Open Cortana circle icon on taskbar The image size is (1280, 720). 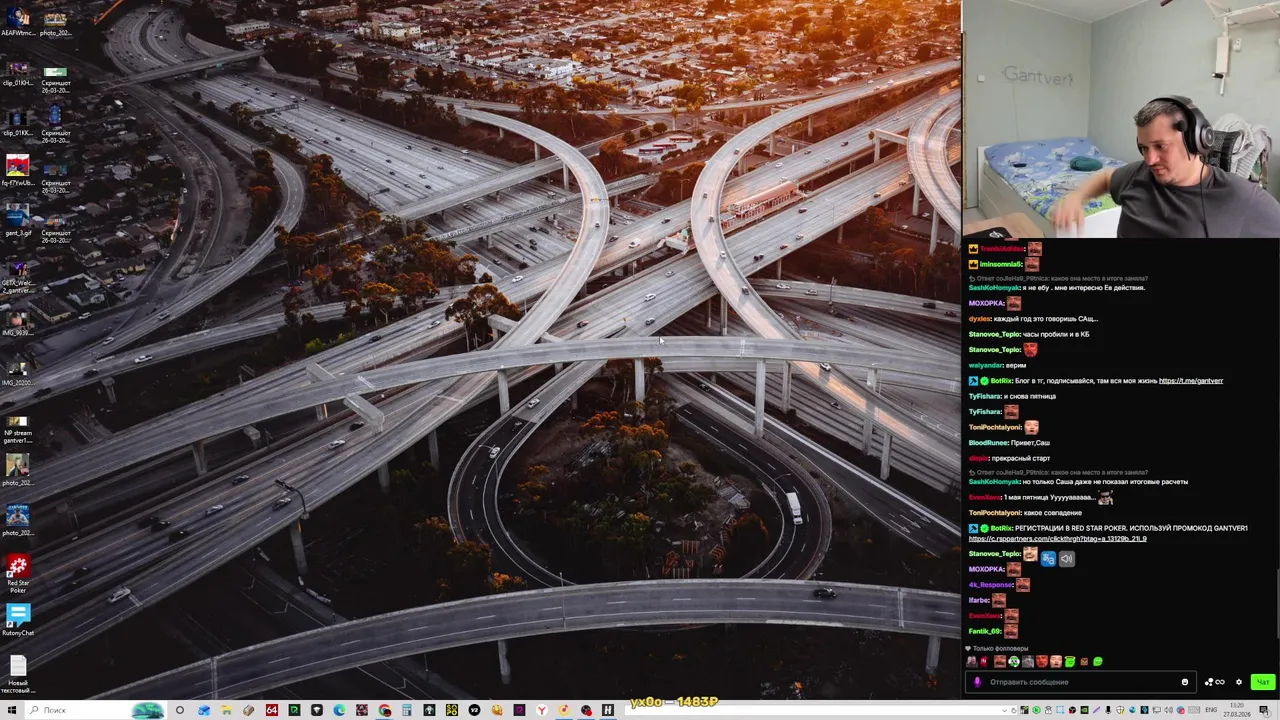[180, 710]
